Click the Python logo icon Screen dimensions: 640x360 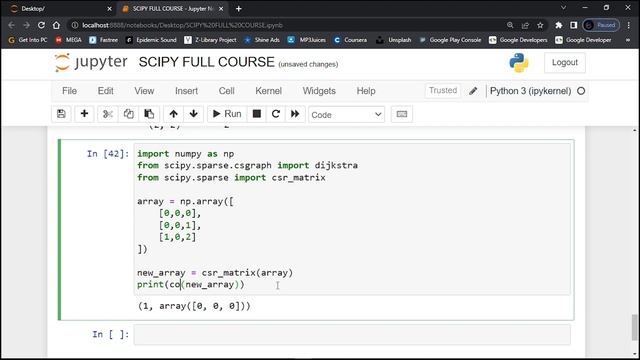[519, 62]
